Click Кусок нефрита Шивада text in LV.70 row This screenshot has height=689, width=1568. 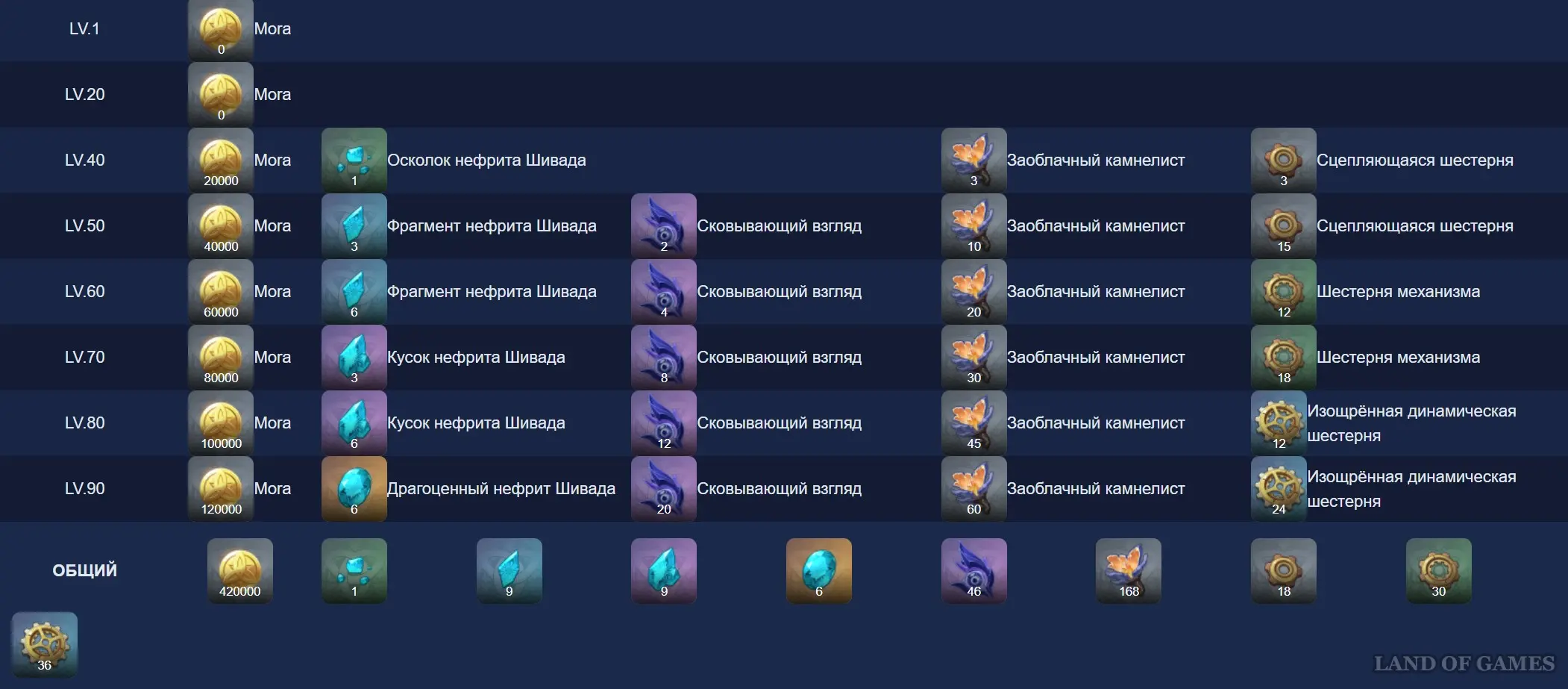pyautogui.click(x=476, y=357)
